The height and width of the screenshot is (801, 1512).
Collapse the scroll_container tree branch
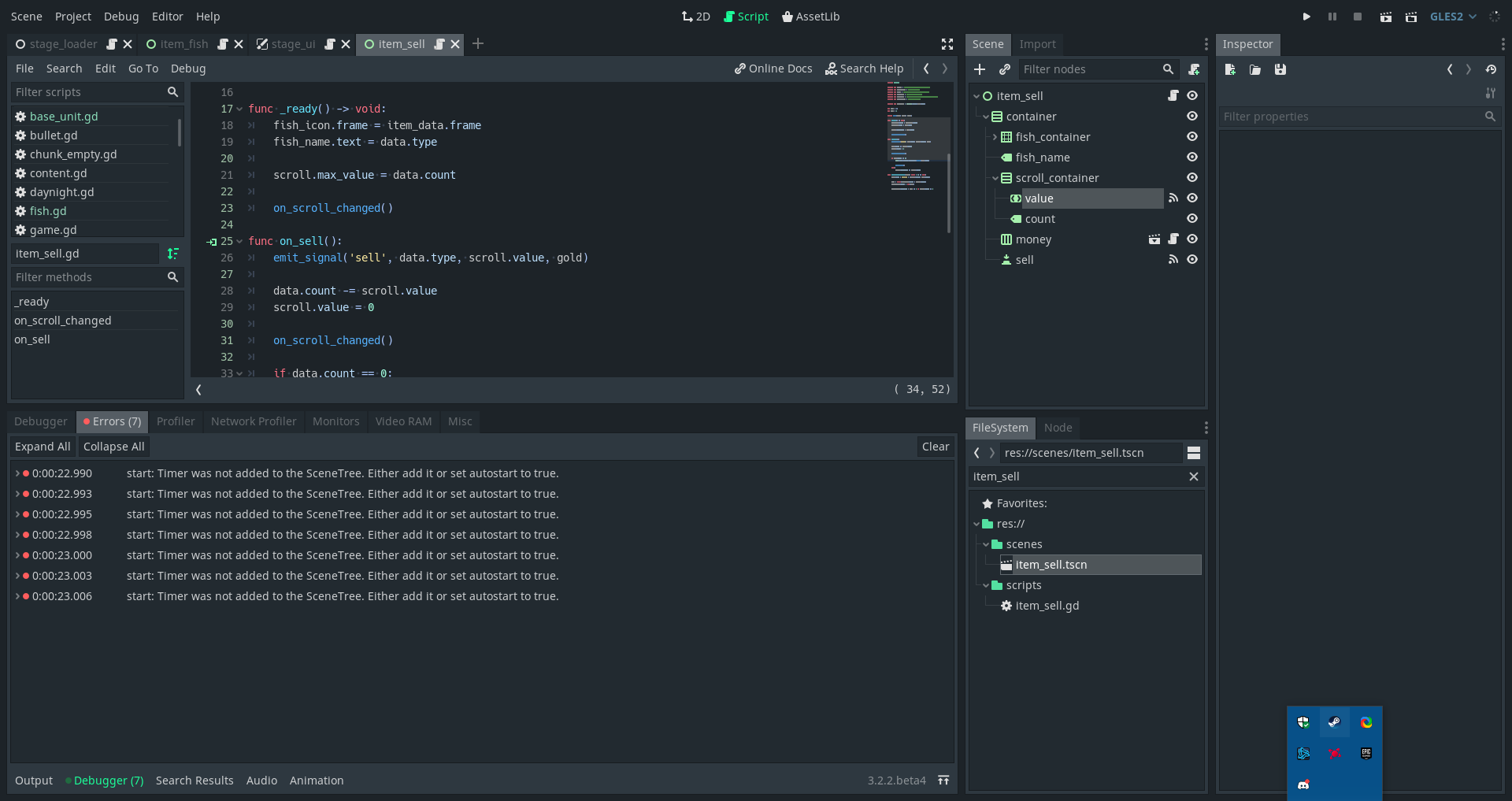pyautogui.click(x=995, y=178)
